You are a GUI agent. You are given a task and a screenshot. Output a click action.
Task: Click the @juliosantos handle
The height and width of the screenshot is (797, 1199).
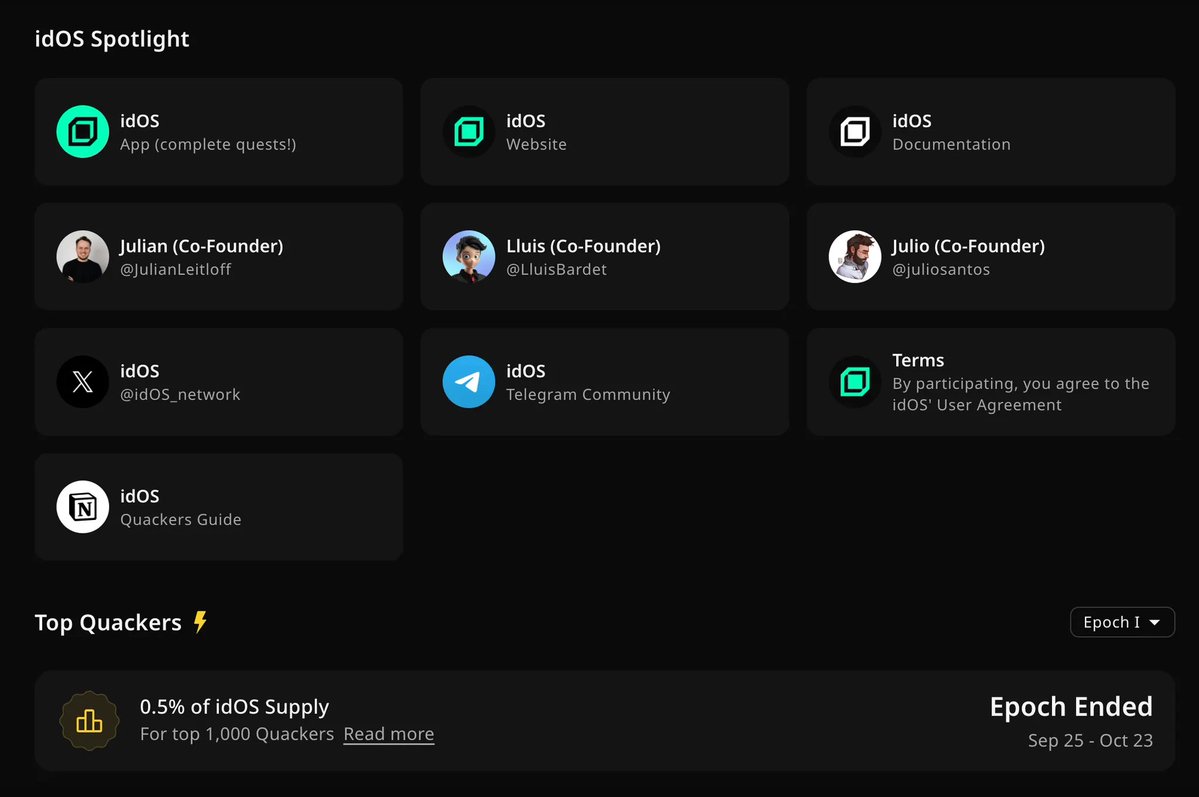941,269
